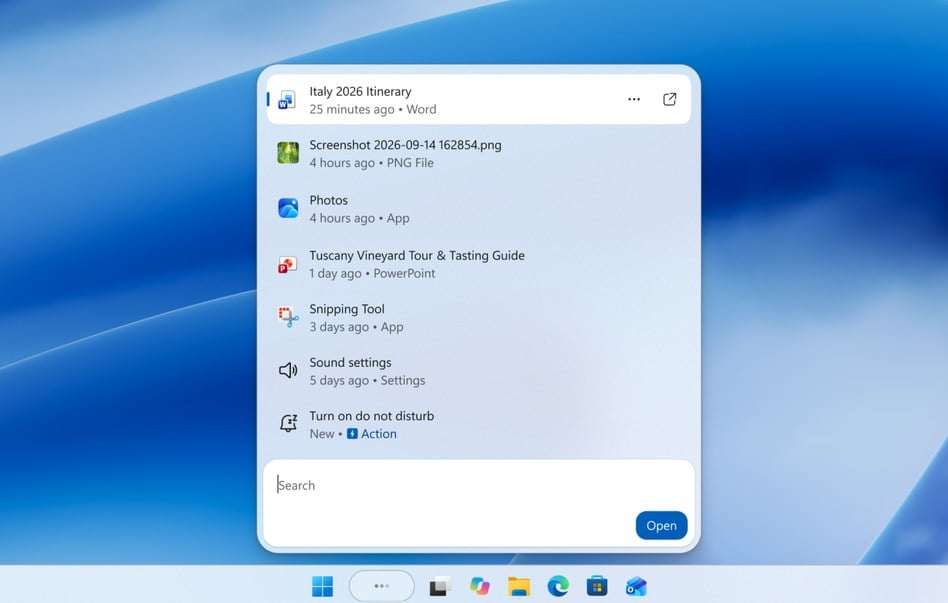Click '4 hours ago • App' subtitle
This screenshot has width=948, height=603.
click(359, 218)
